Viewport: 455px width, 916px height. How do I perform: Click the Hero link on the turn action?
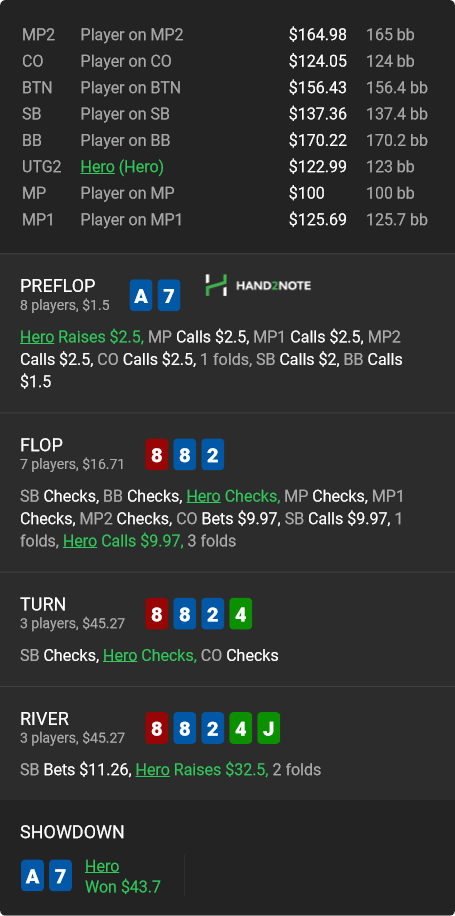(x=120, y=655)
